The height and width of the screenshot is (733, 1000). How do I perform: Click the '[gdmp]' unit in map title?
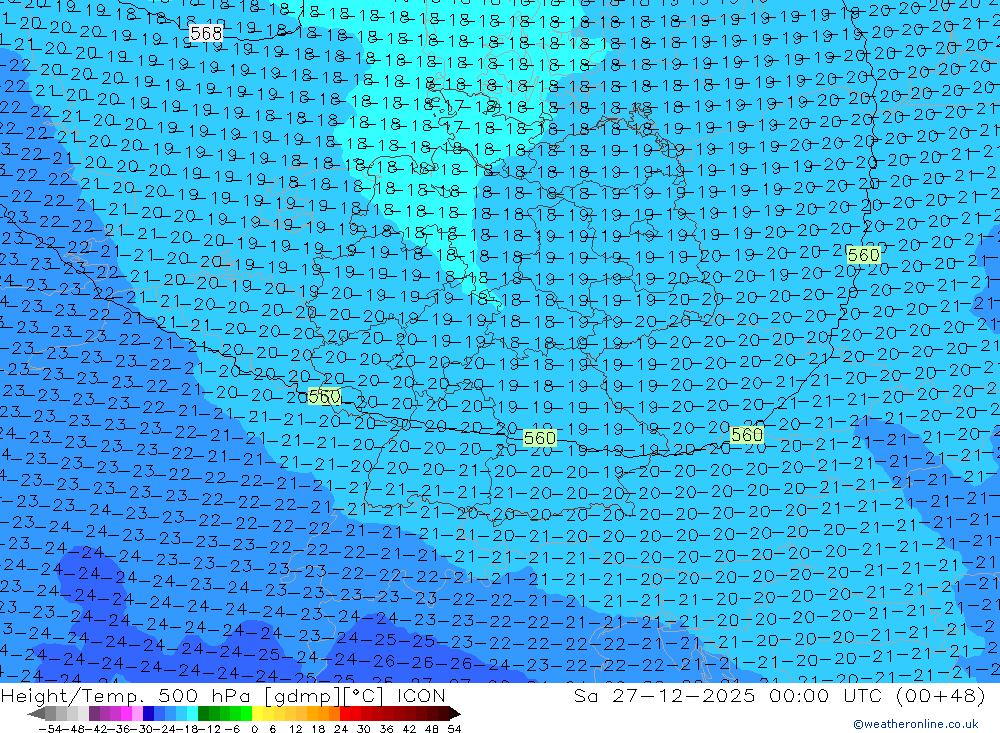pos(303,696)
